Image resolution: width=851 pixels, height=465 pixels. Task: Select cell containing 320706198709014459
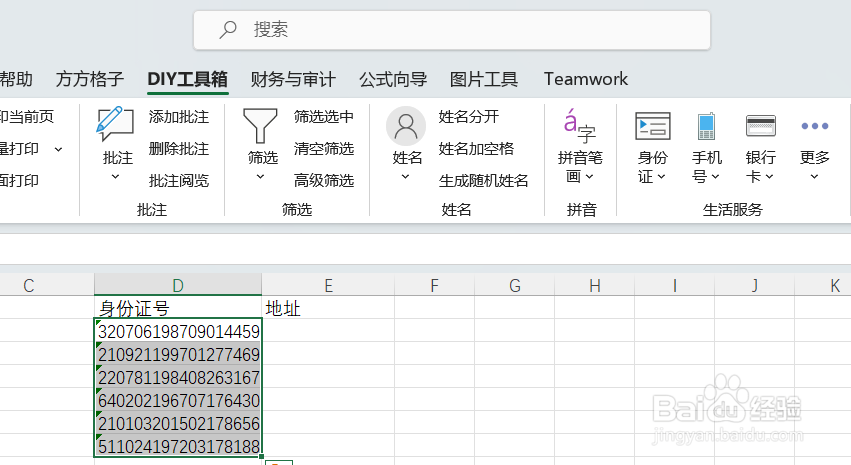(177, 330)
